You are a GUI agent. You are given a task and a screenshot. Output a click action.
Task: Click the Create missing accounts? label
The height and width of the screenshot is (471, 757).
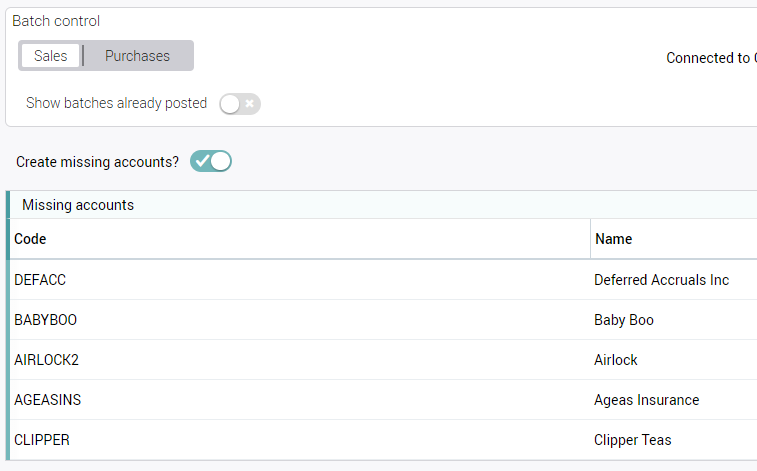tap(97, 161)
